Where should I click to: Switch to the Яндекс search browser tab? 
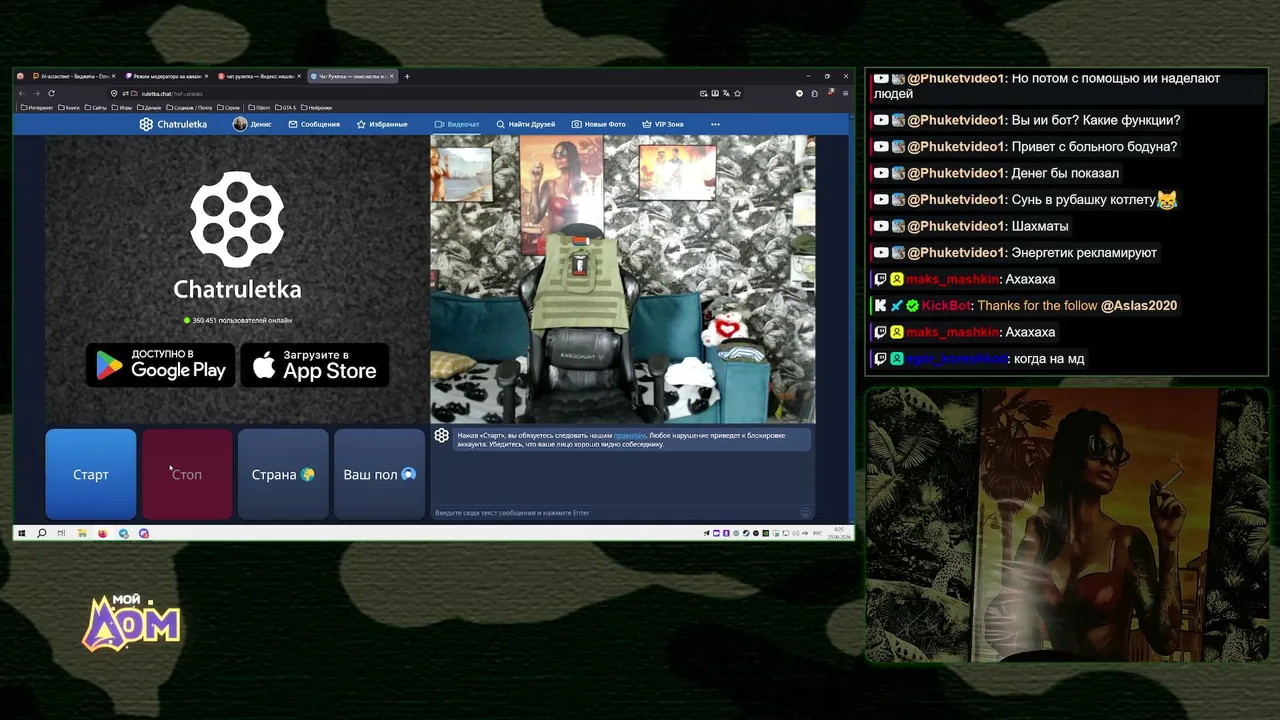258,76
